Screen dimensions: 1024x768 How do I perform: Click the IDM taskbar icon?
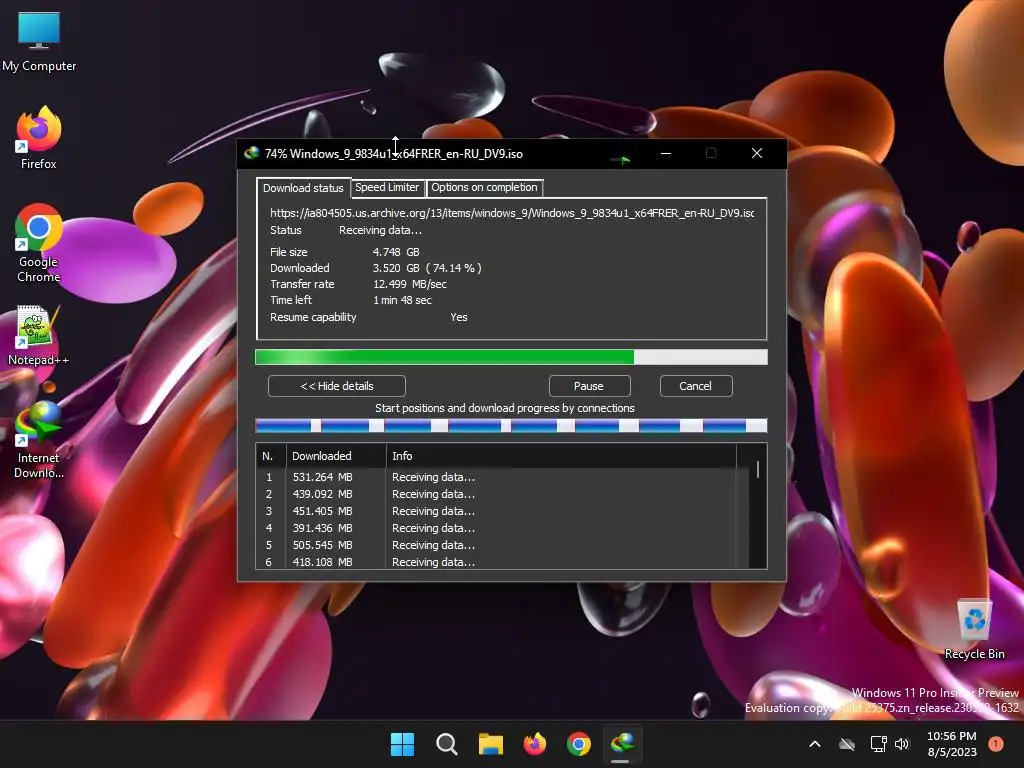coord(622,744)
